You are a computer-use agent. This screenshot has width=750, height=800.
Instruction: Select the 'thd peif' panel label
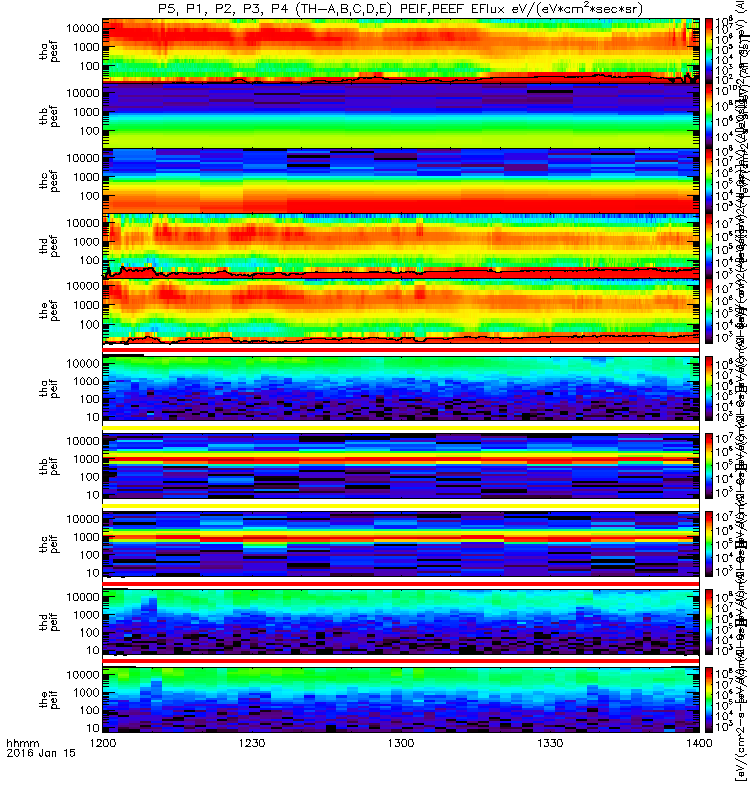(49, 621)
